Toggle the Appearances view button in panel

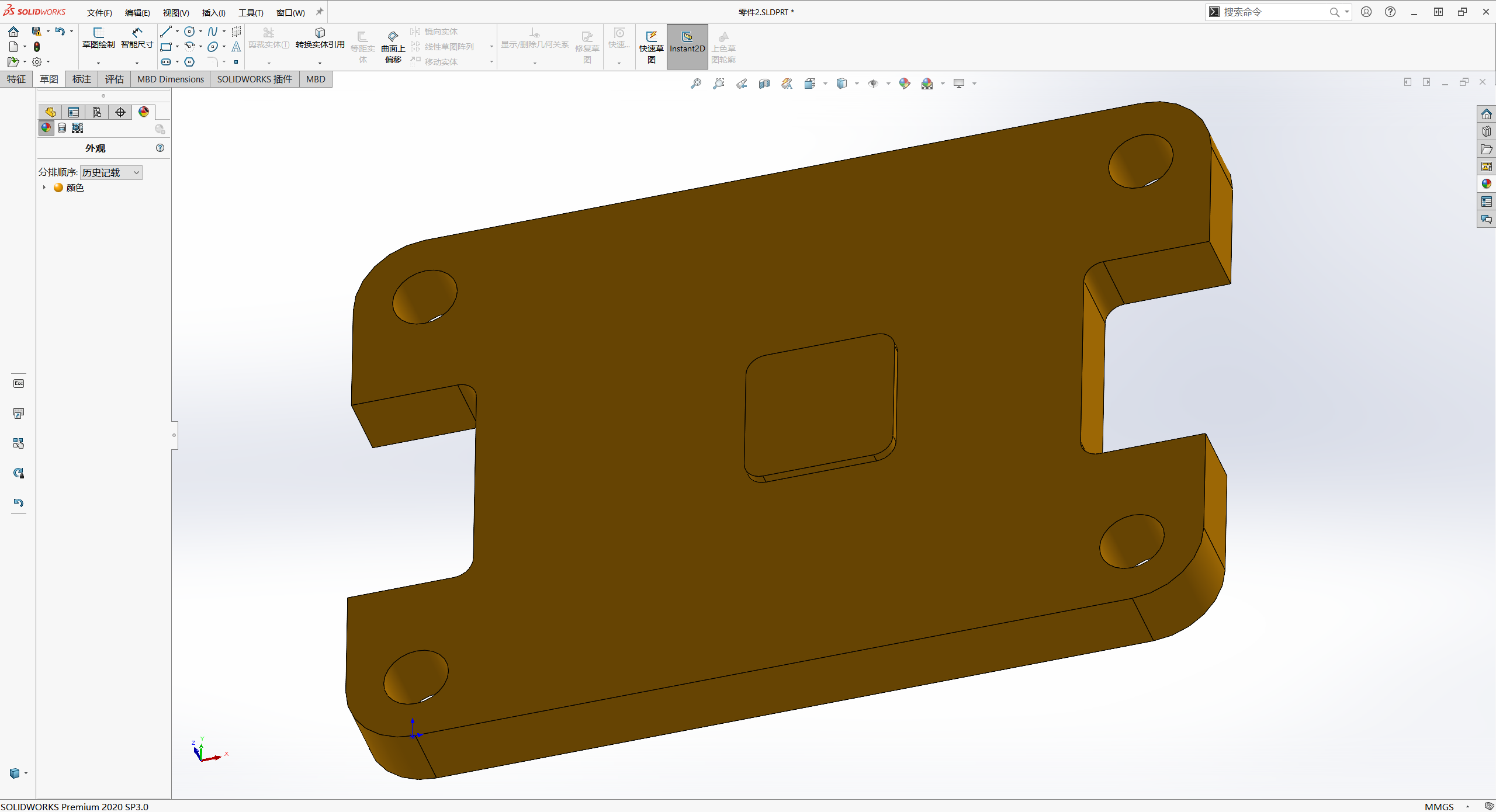coord(46,128)
